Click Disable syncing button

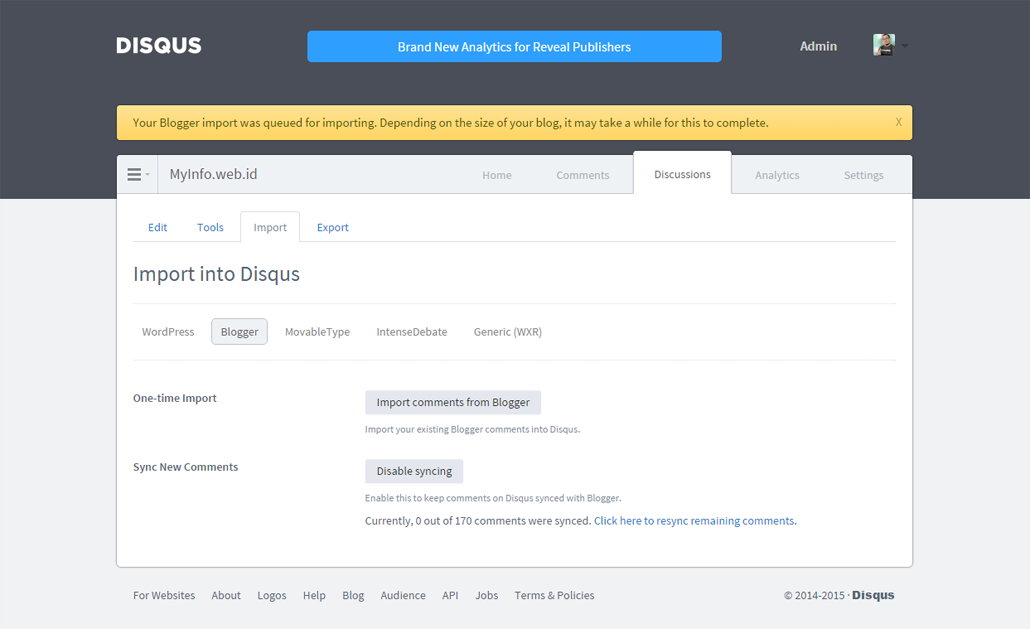coord(414,471)
